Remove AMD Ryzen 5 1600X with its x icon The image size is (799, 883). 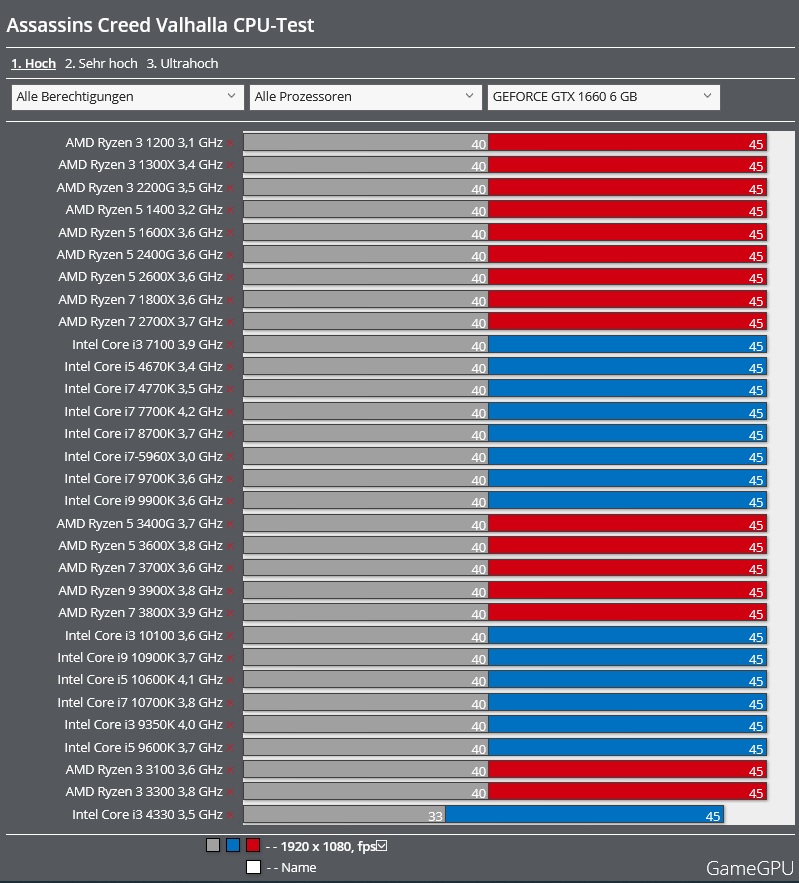[x=230, y=233]
